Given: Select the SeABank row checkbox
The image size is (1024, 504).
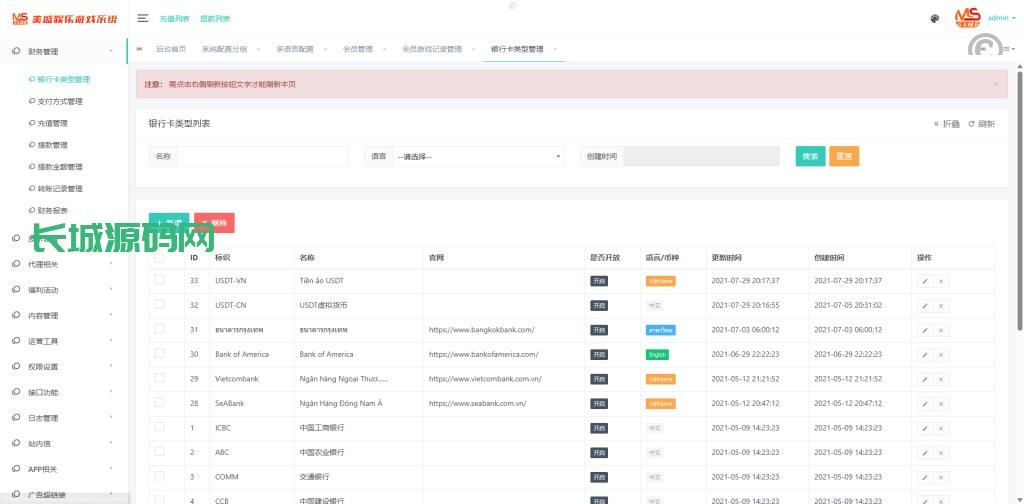Looking at the screenshot, I should (x=160, y=403).
